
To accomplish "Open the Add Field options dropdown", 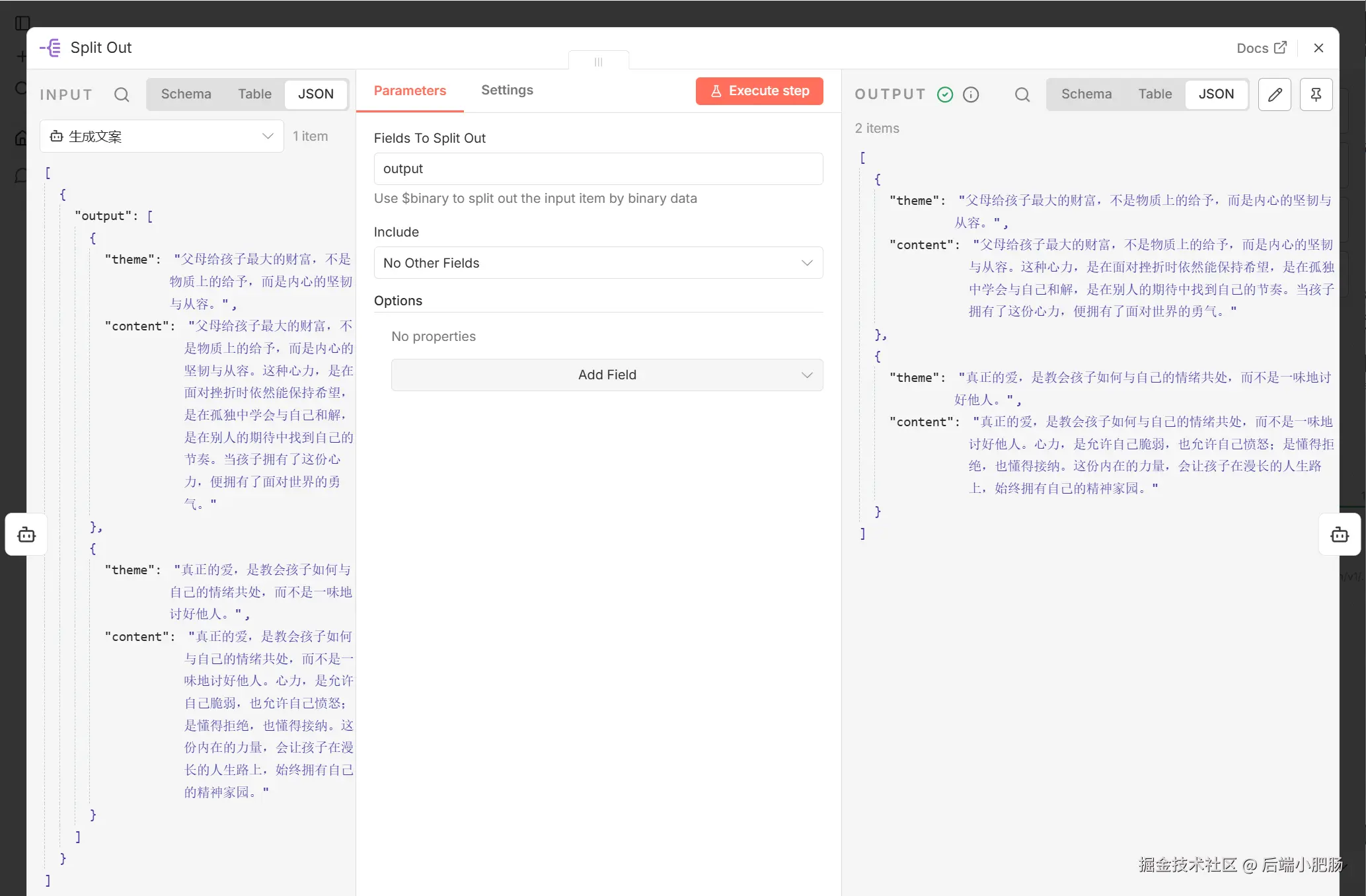I will point(607,375).
